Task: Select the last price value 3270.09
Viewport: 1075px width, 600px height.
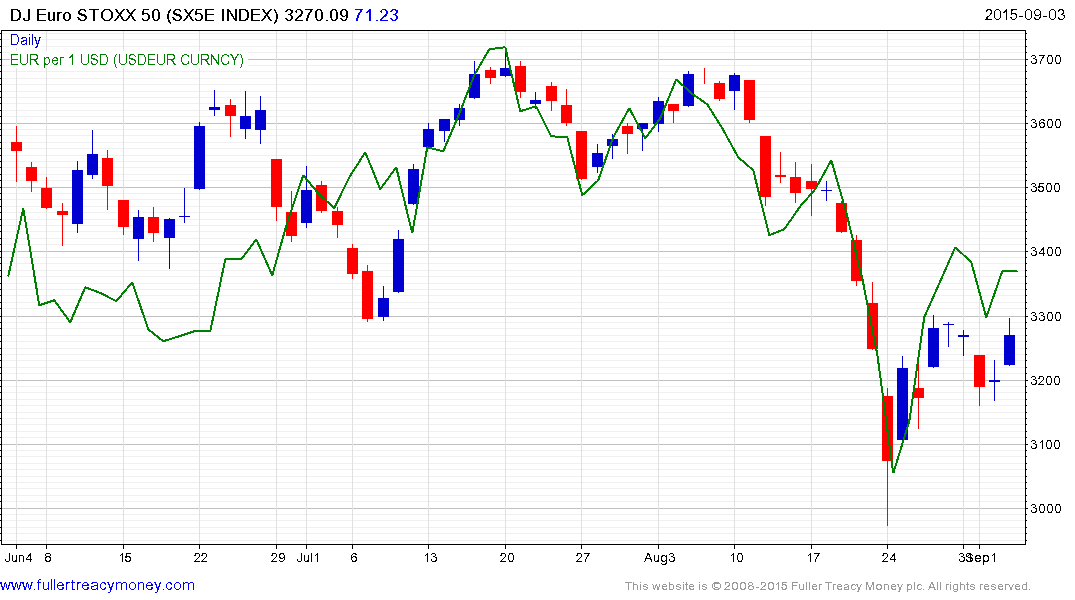Action: [316, 15]
